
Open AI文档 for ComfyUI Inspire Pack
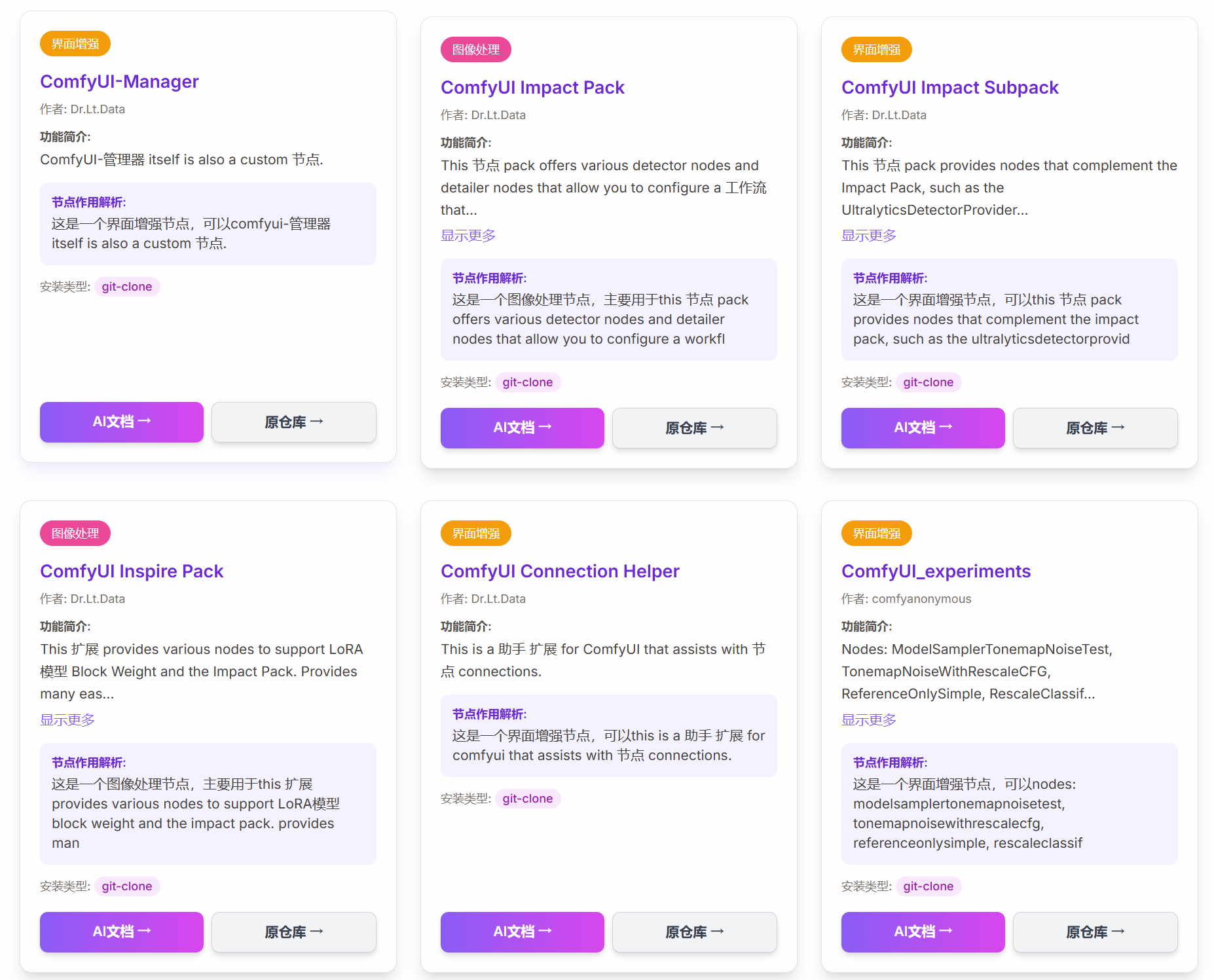pyautogui.click(x=122, y=932)
